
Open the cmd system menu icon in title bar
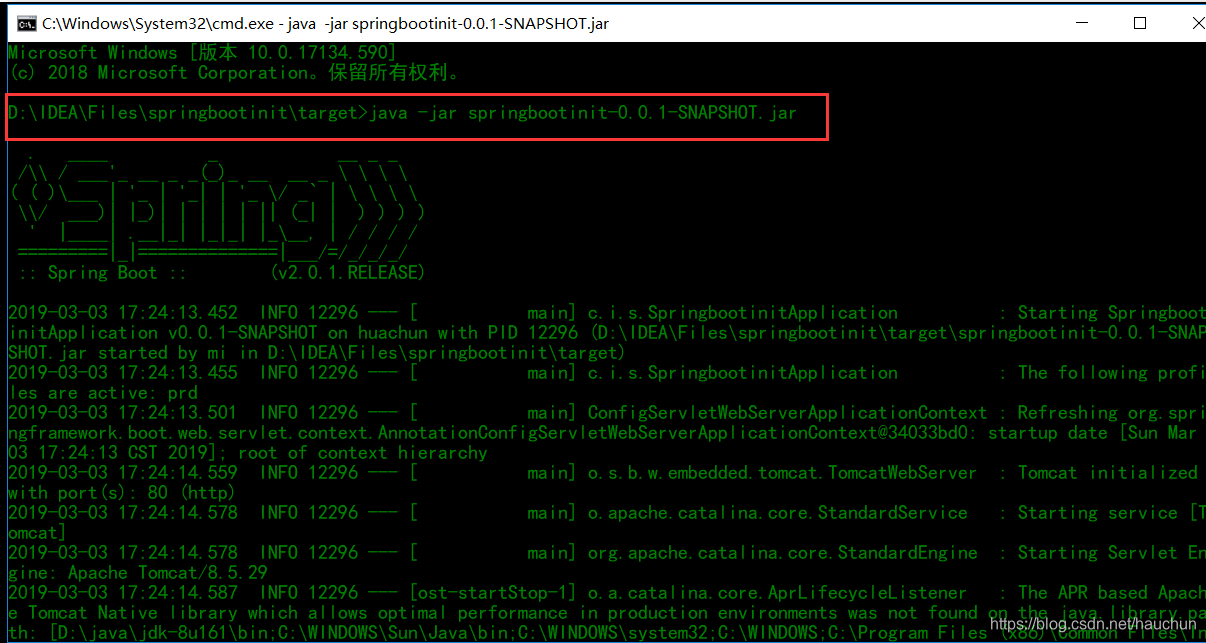(27, 23)
